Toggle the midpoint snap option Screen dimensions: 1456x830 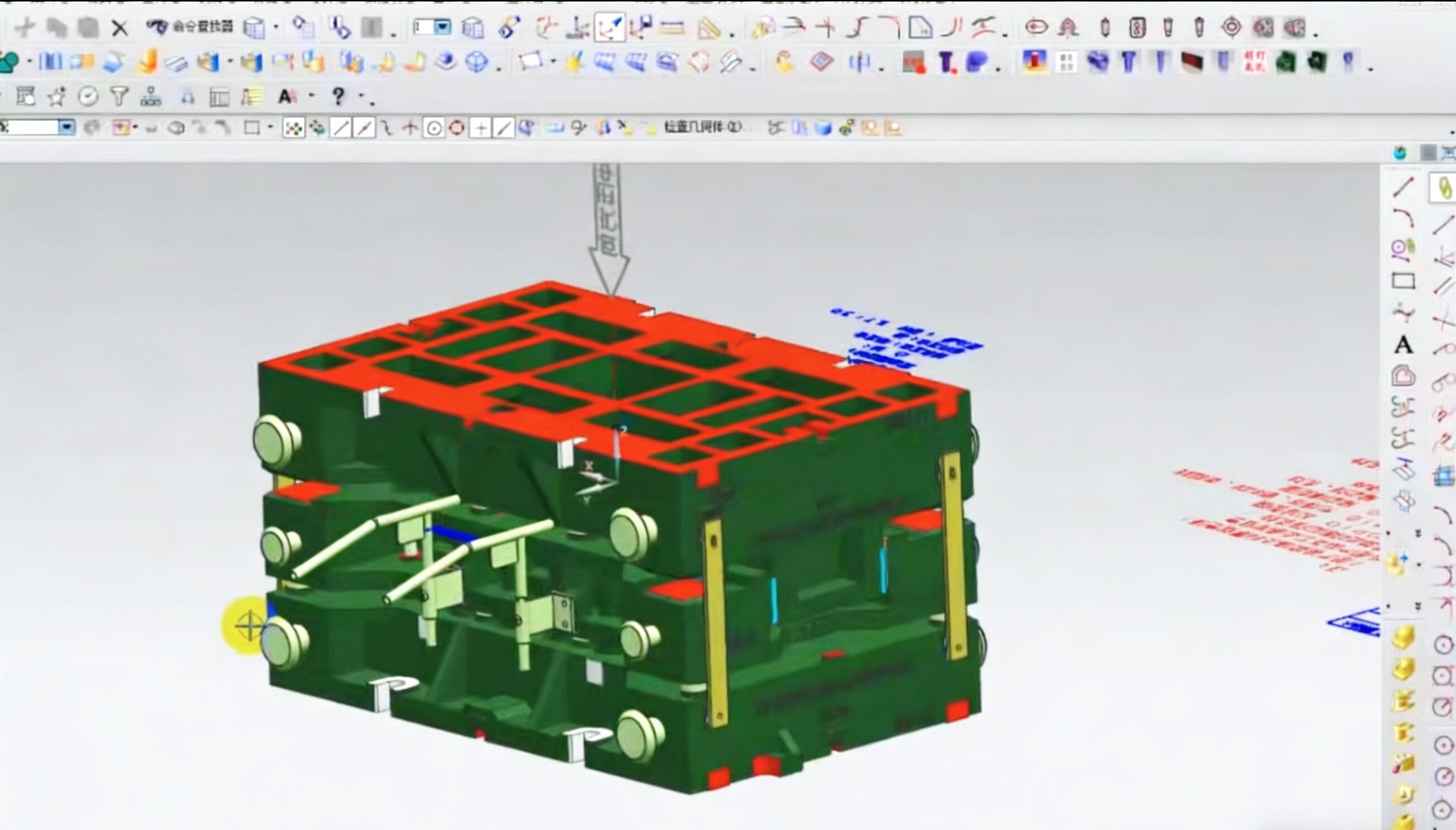(x=364, y=128)
